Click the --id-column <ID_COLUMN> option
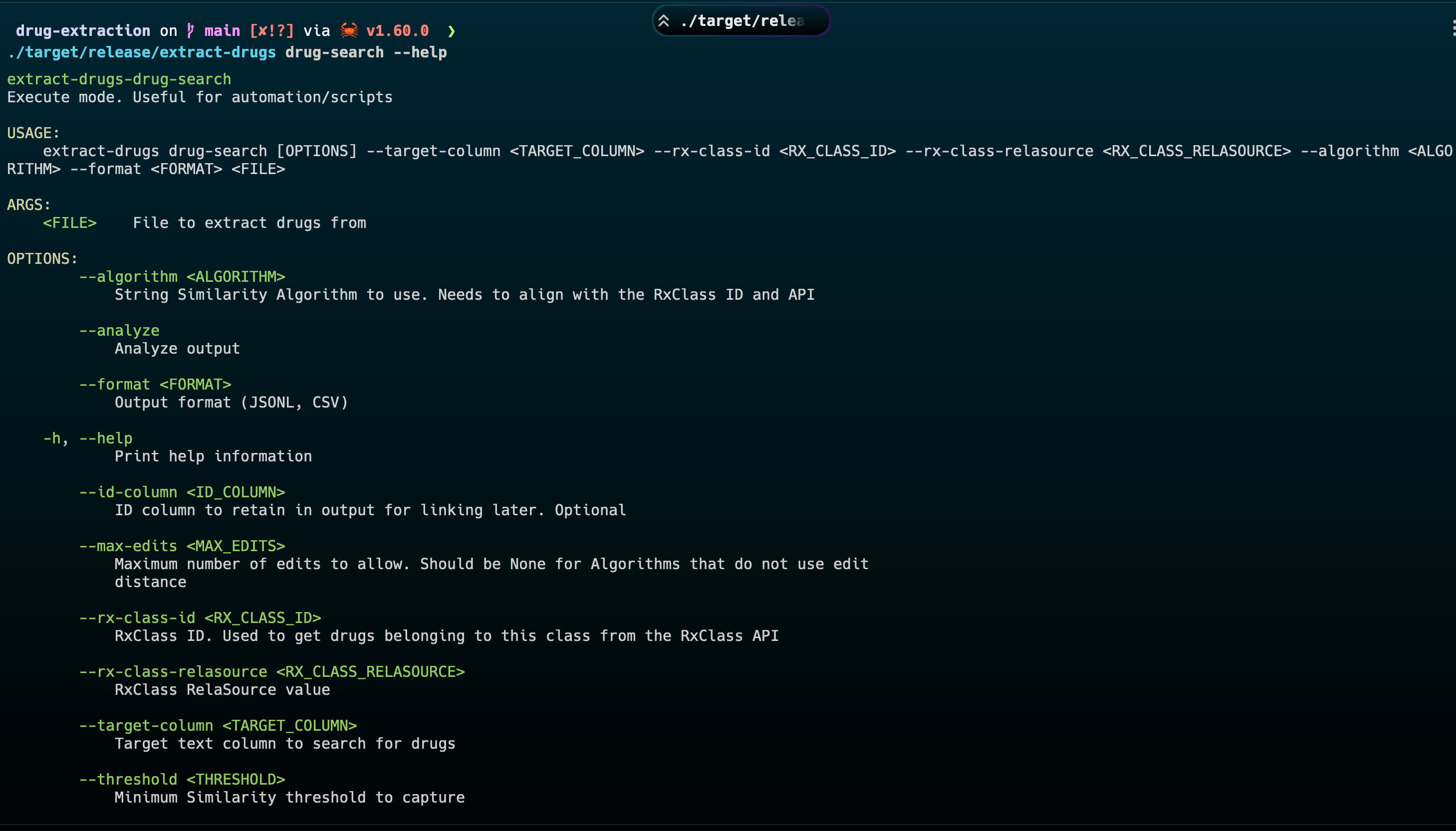Viewport: 1456px width, 831px height. point(182,492)
